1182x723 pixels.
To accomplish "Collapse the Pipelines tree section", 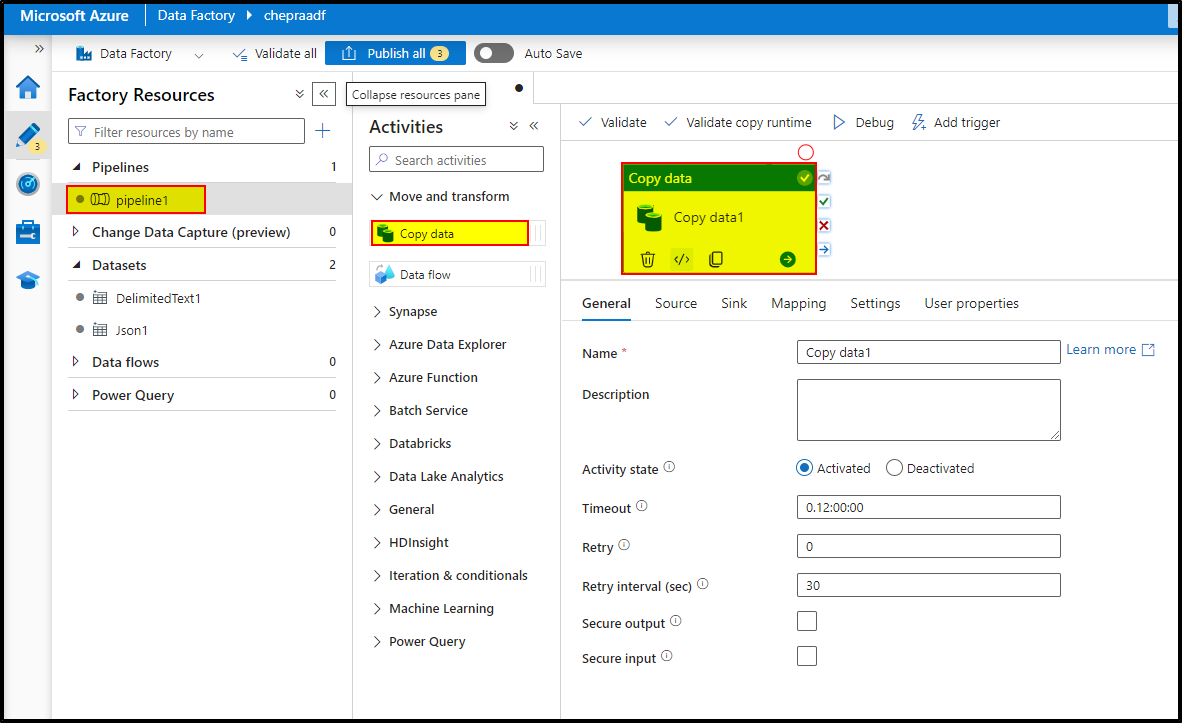I will (x=76, y=167).
